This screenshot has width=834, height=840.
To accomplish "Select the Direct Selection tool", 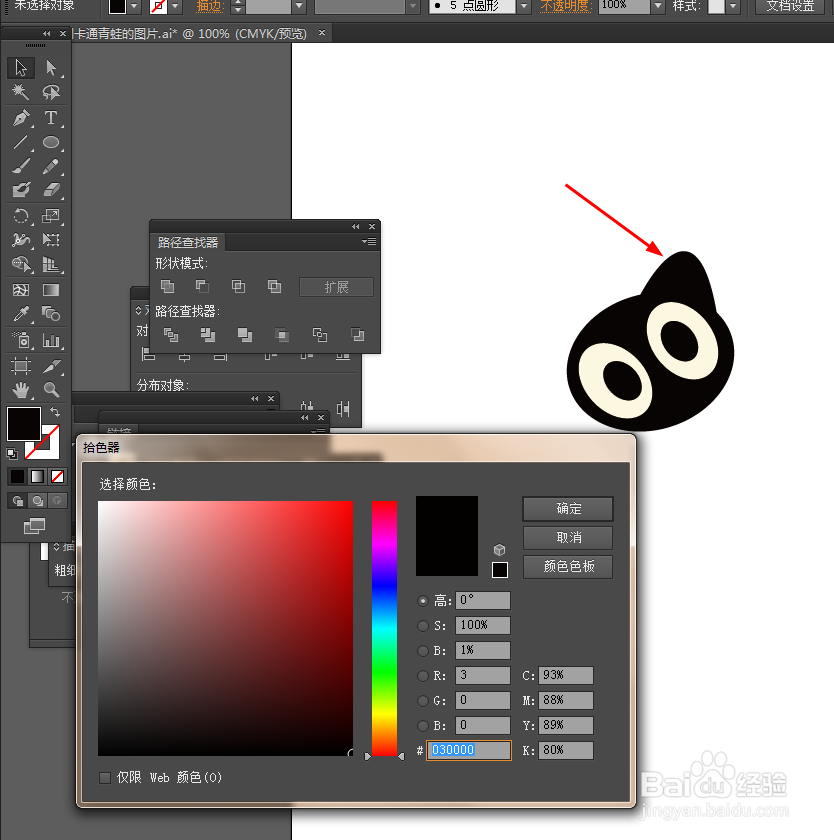I will click(51, 68).
